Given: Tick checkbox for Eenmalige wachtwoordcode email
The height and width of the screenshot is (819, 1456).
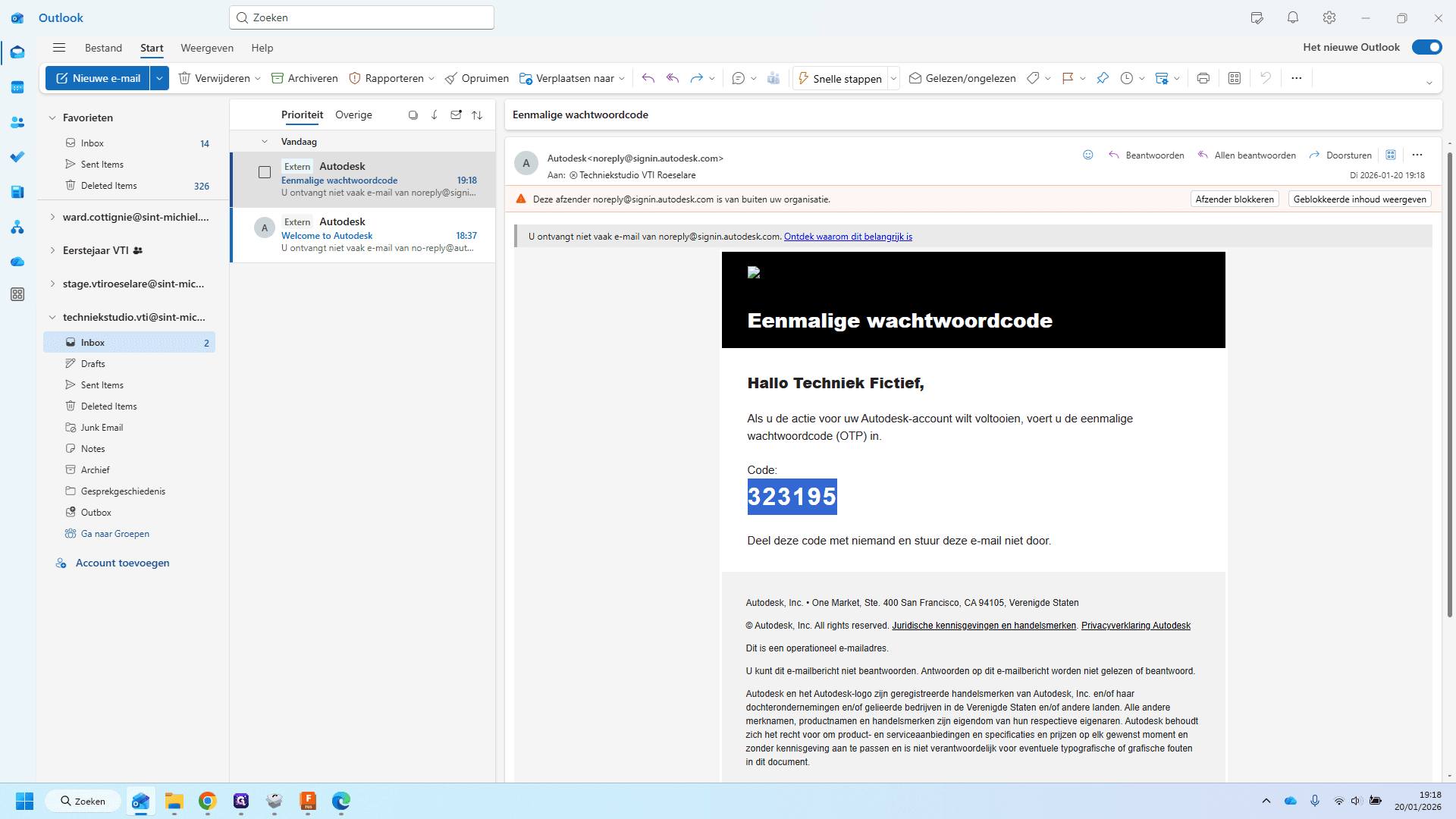Looking at the screenshot, I should tap(265, 172).
